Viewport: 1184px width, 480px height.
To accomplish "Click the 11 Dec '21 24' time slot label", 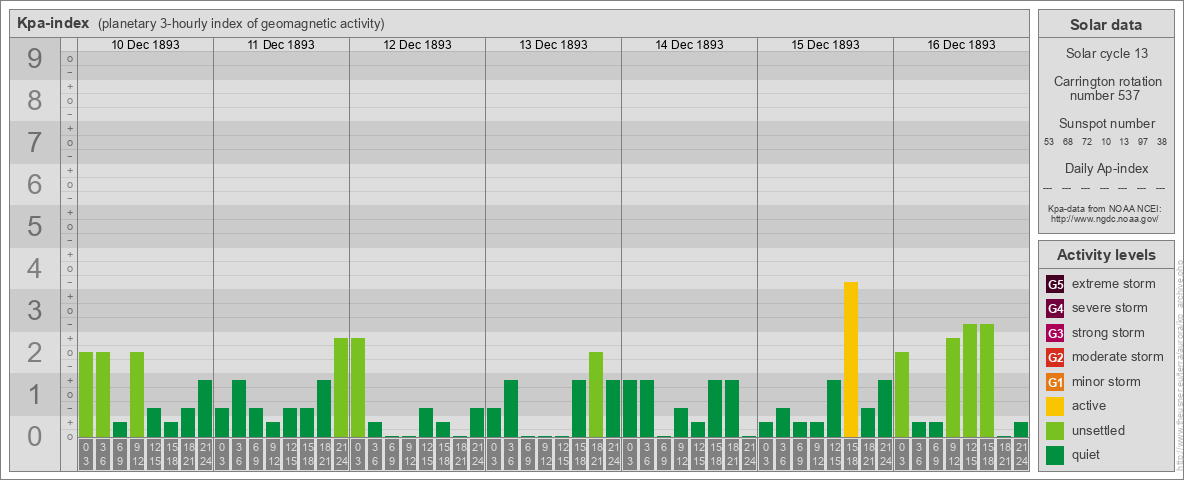I will [x=341, y=454].
